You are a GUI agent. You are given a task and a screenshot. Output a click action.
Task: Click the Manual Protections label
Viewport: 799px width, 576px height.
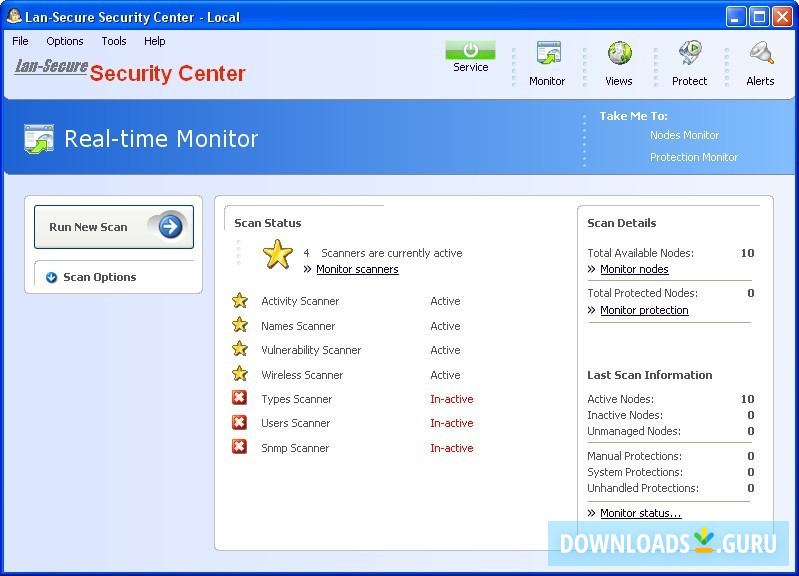pyautogui.click(x=634, y=456)
